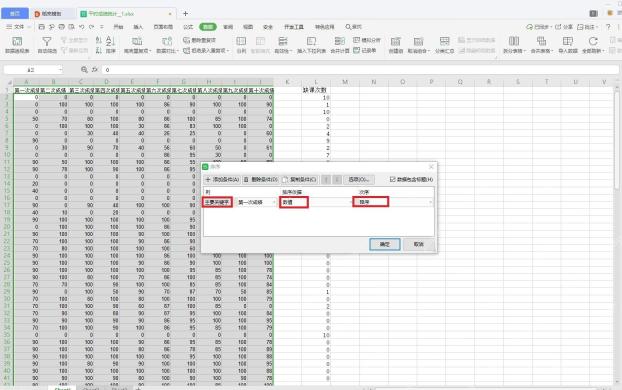Switch to the 开始 (Home) ribbon tab

point(118,27)
